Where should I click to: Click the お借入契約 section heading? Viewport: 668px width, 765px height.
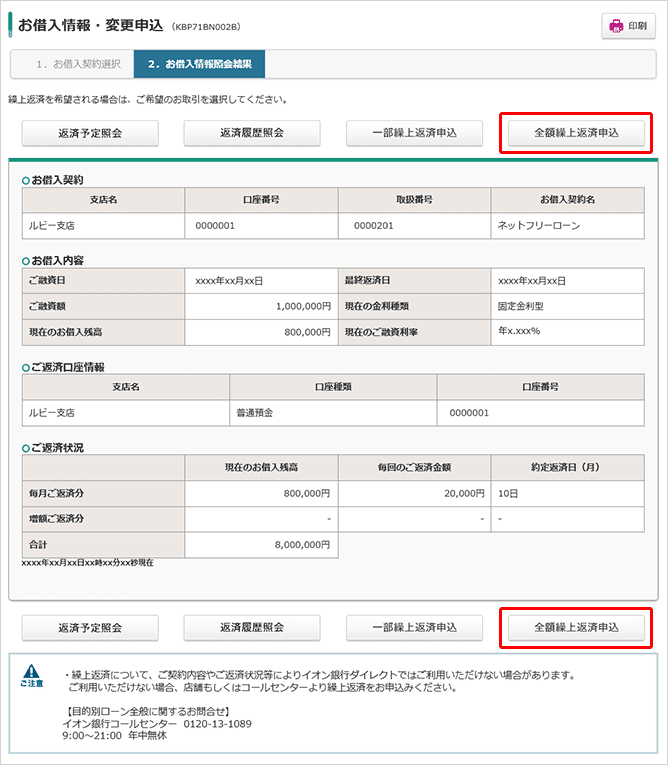57,180
